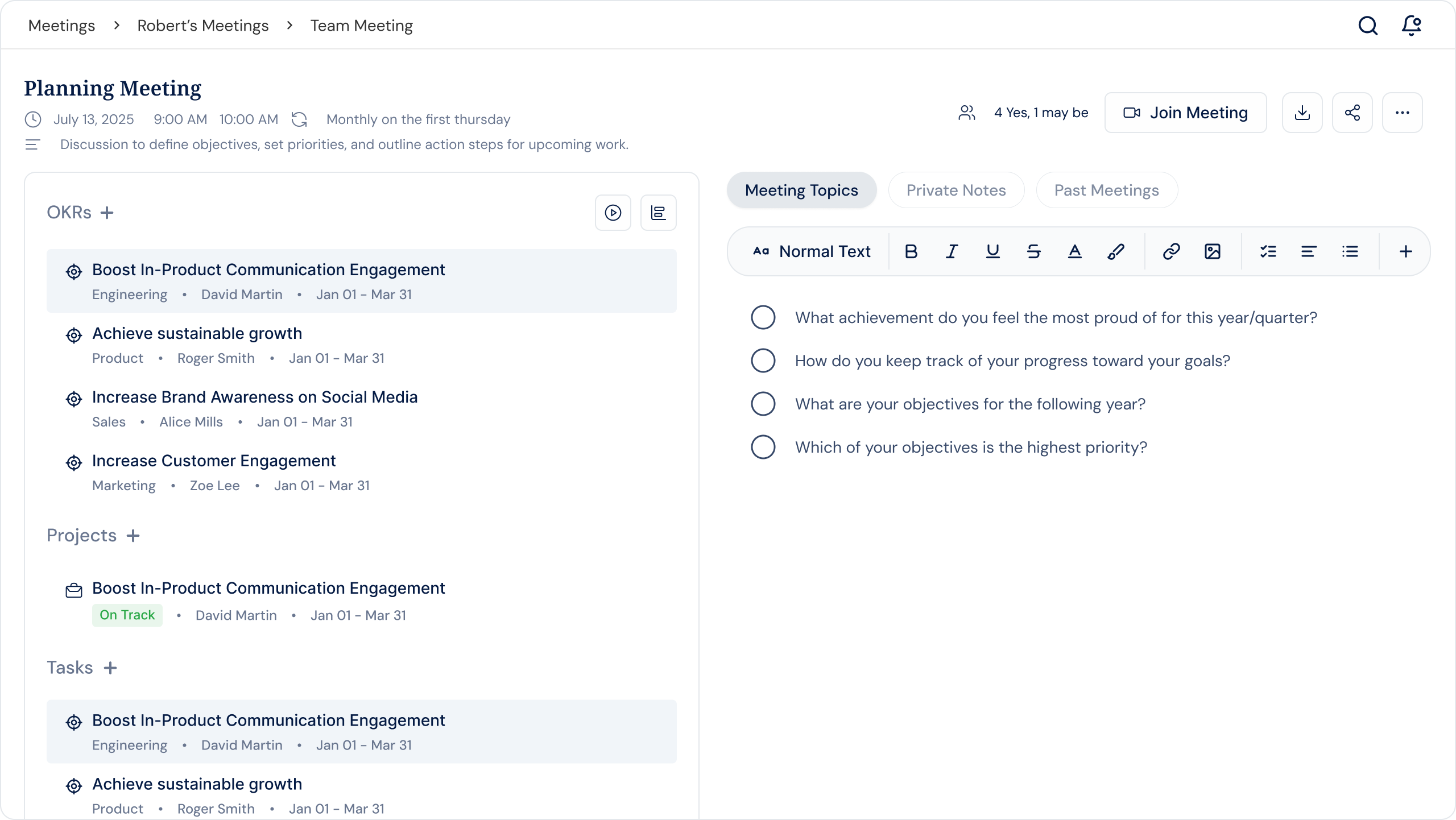Open OKR Increase Customer Engagement
This screenshot has height=820, width=1456.
click(x=362, y=472)
